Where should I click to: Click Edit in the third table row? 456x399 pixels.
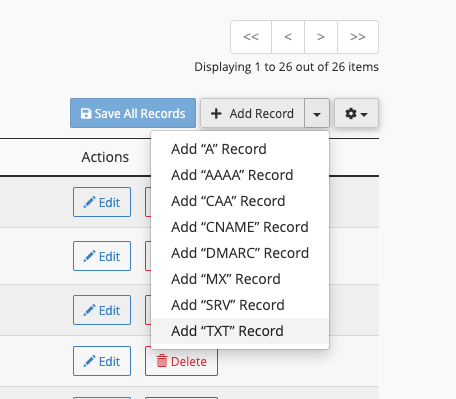tap(102, 310)
